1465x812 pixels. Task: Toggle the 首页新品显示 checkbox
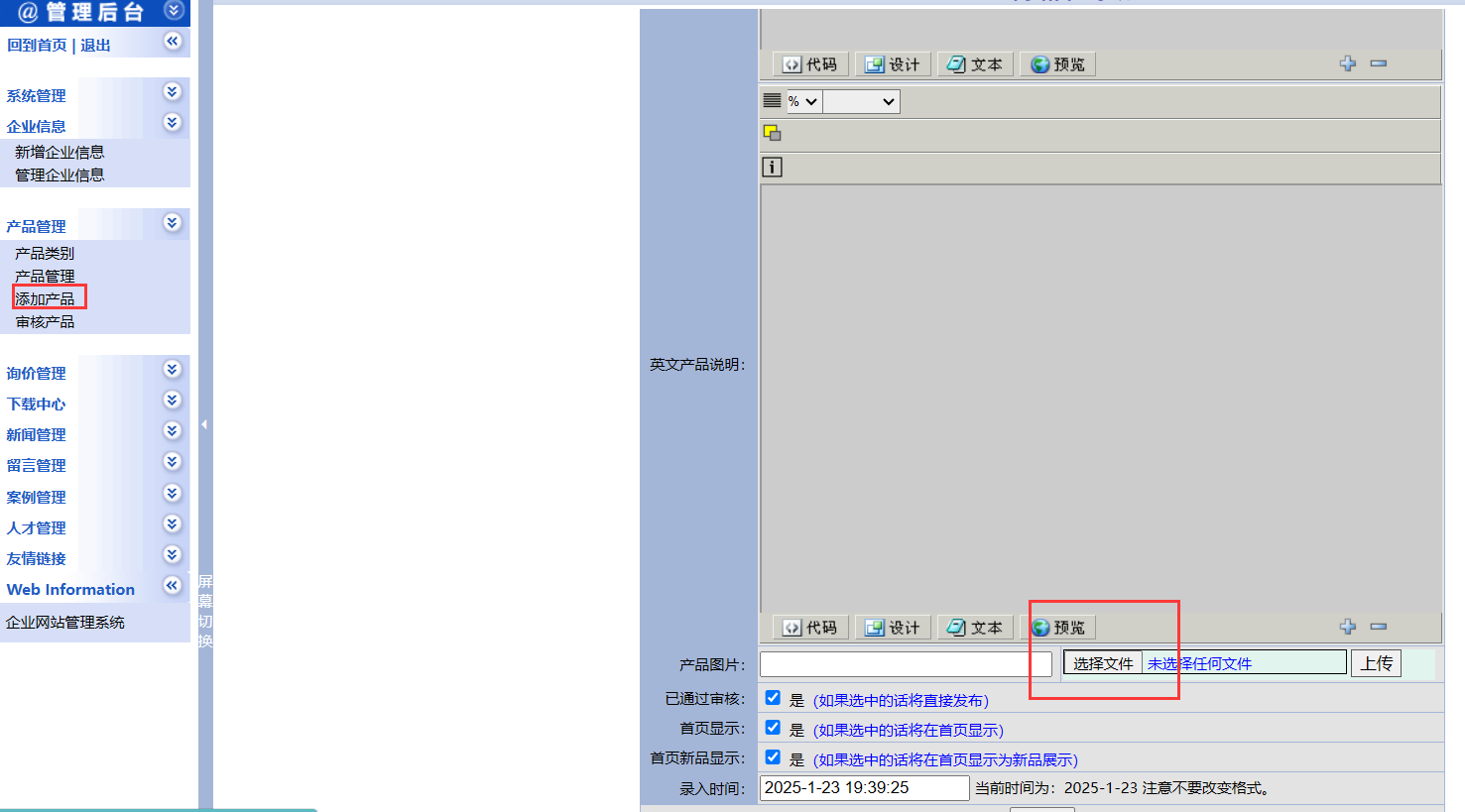[773, 757]
